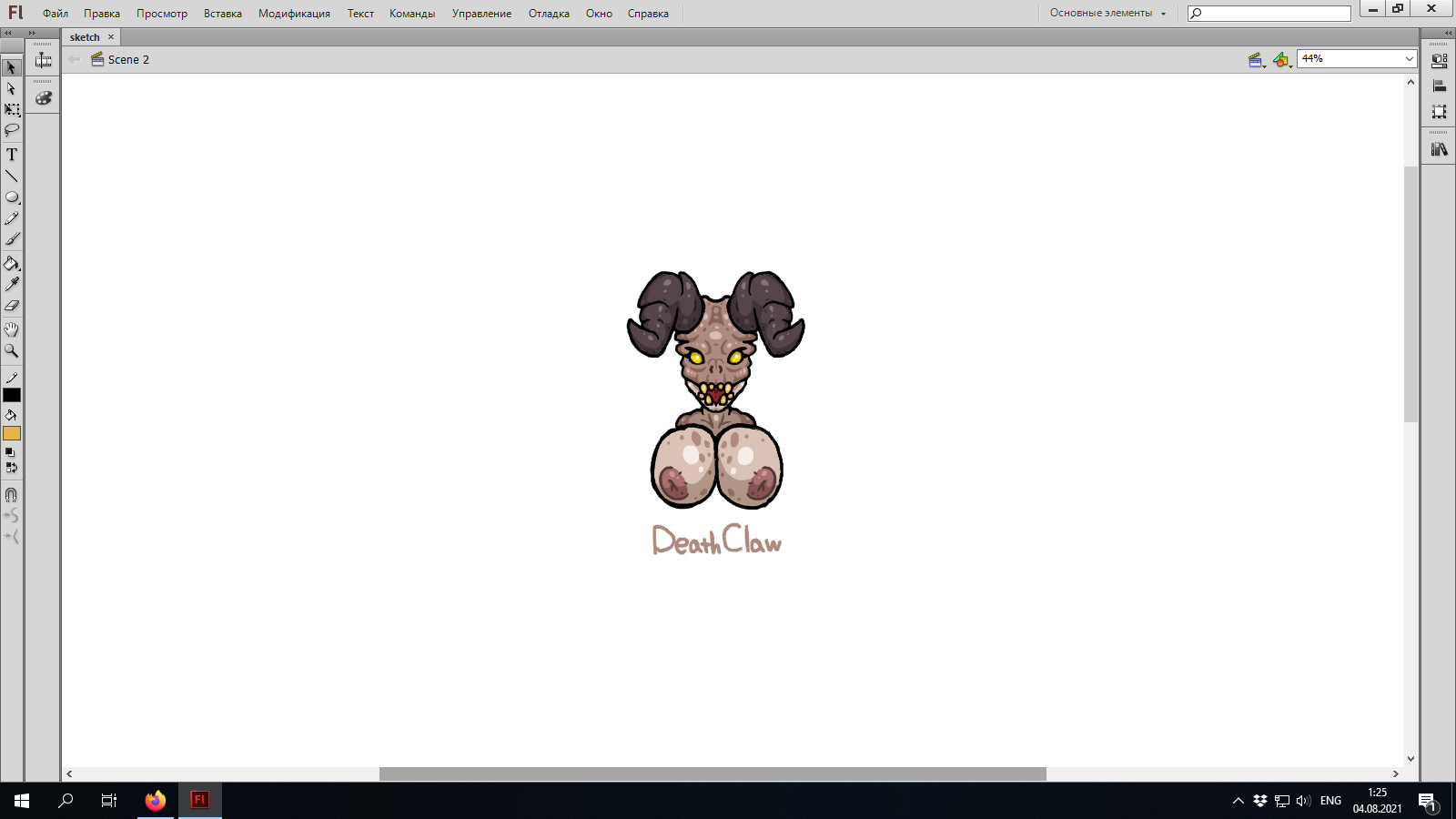Image resolution: width=1456 pixels, height=819 pixels.
Task: Open the orange fill color swatch
Action: [x=12, y=433]
